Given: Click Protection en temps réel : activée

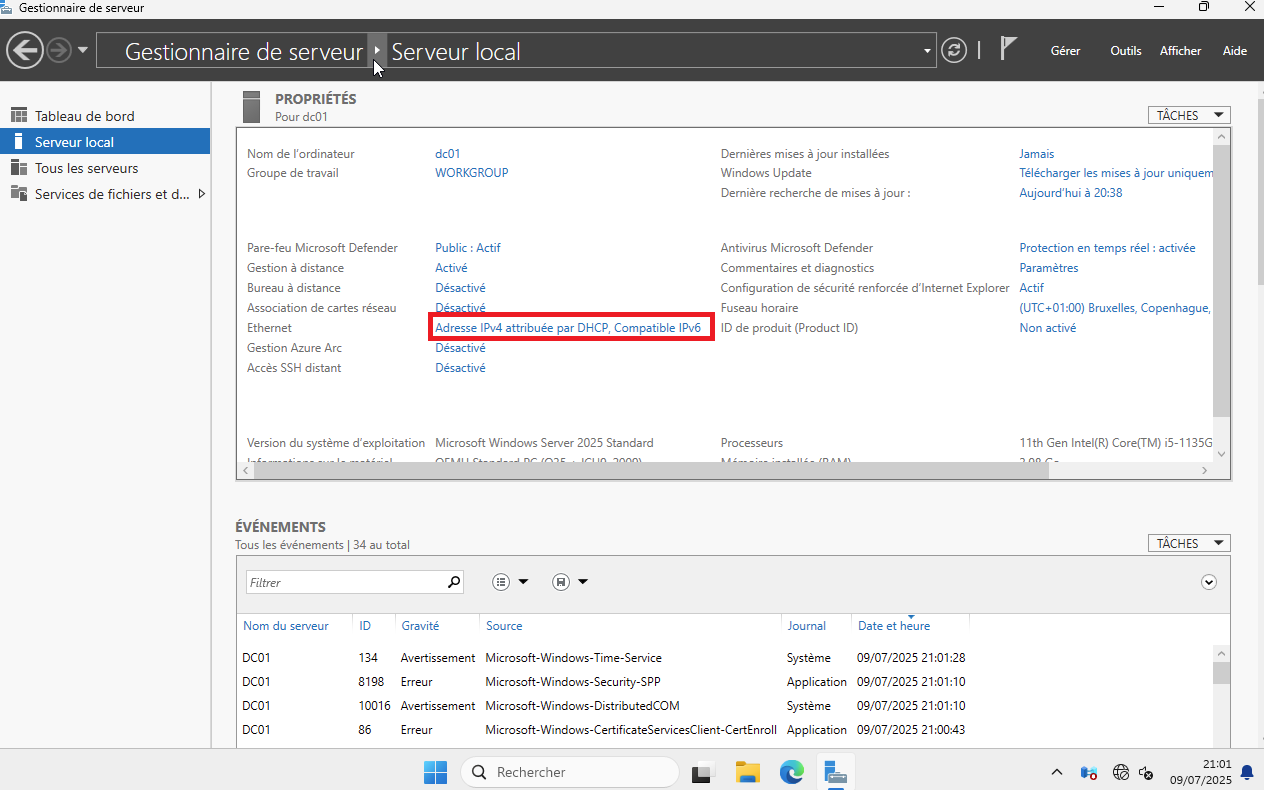Looking at the screenshot, I should click(1107, 248).
